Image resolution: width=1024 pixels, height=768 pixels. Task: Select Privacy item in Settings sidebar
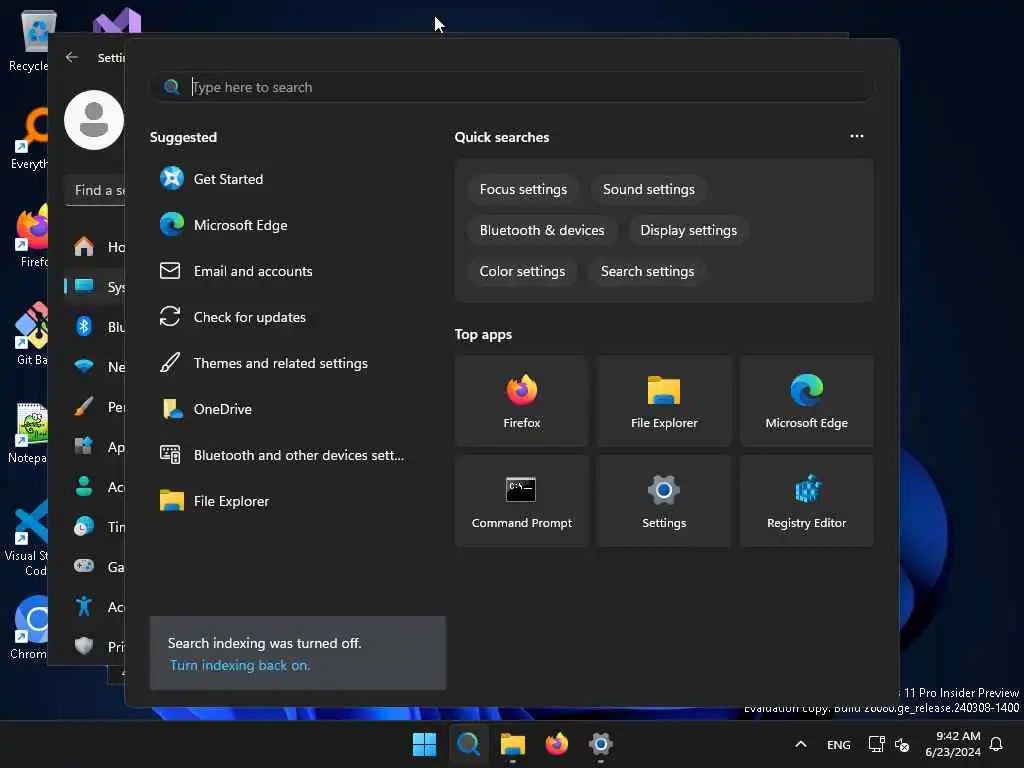95,647
